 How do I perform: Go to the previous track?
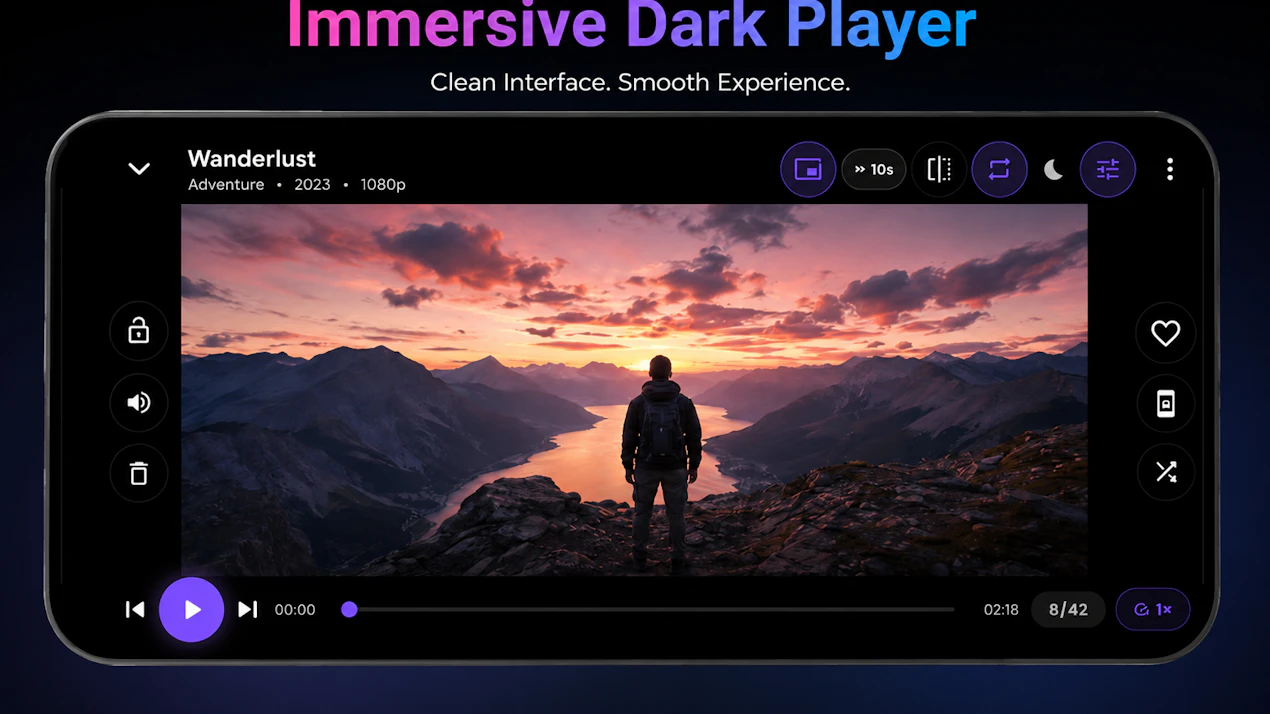pos(135,609)
